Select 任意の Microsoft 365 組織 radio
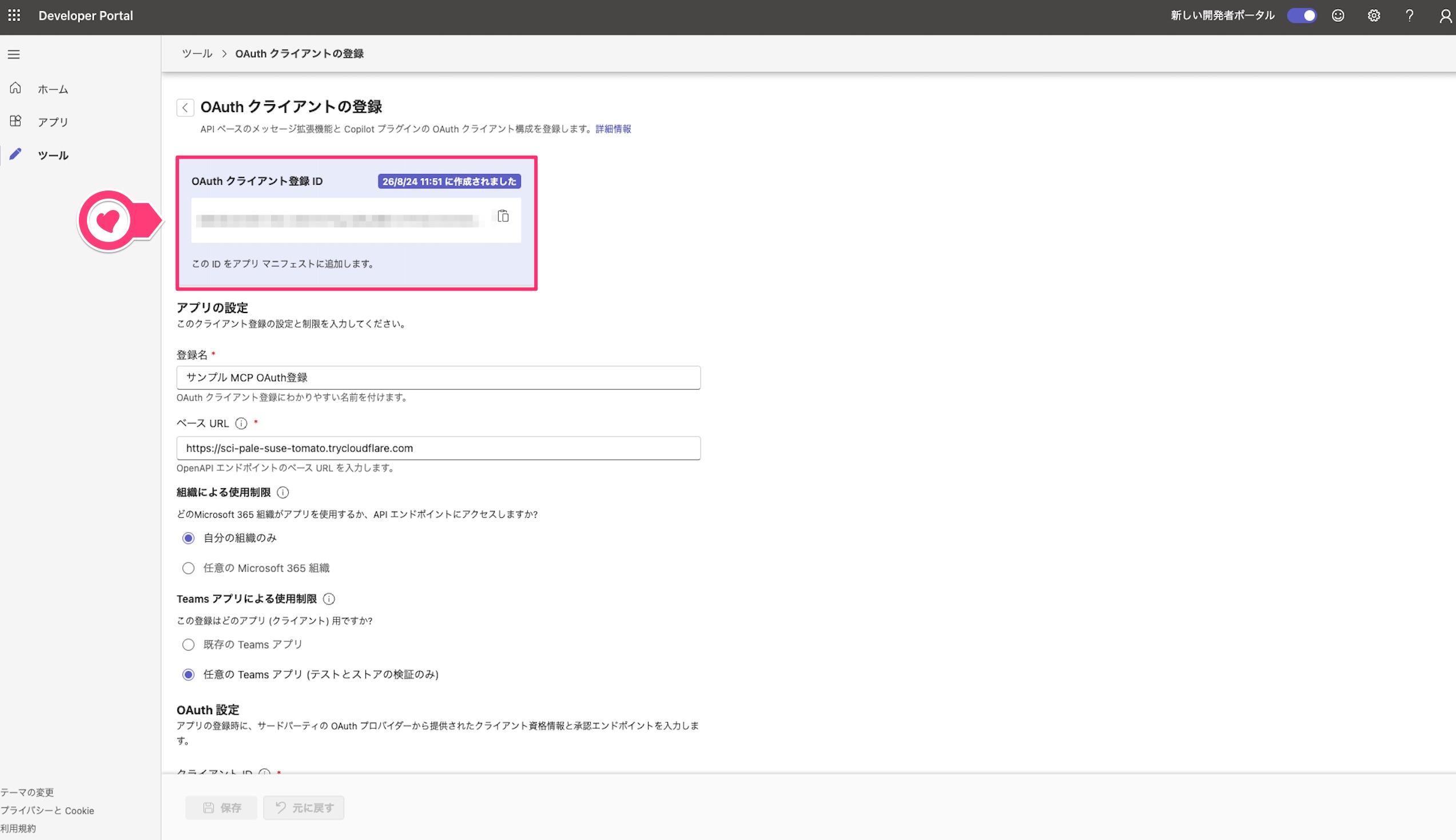The image size is (1456, 840). pos(188,568)
